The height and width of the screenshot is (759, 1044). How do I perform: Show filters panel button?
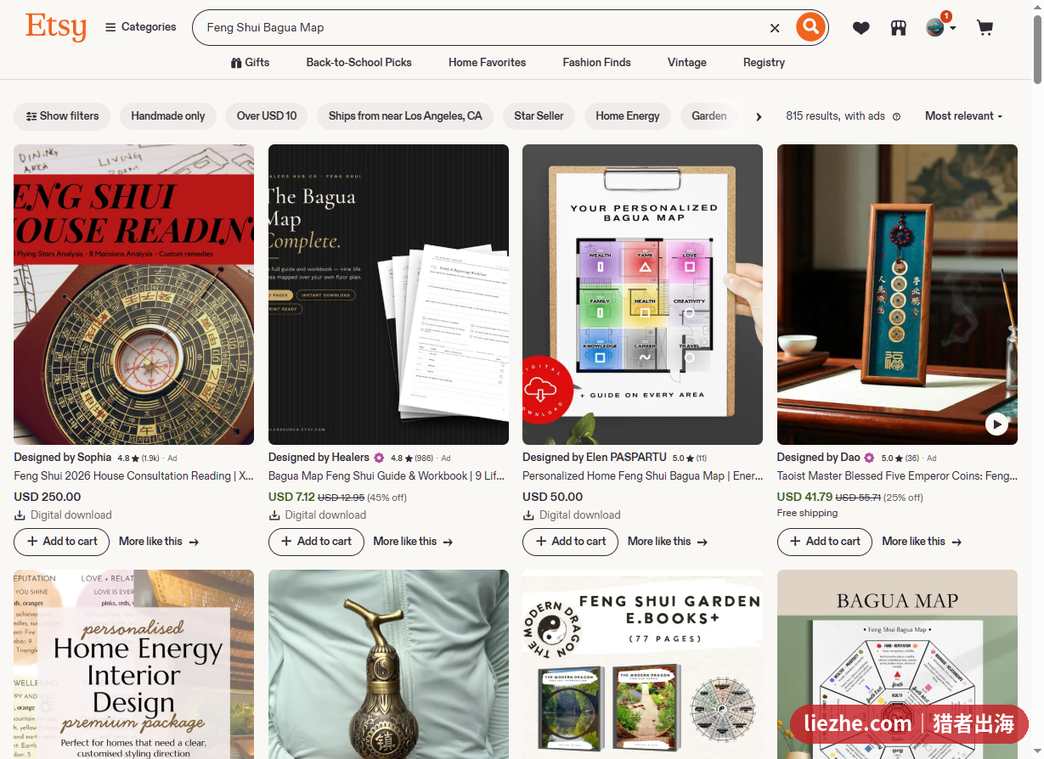[x=62, y=116]
